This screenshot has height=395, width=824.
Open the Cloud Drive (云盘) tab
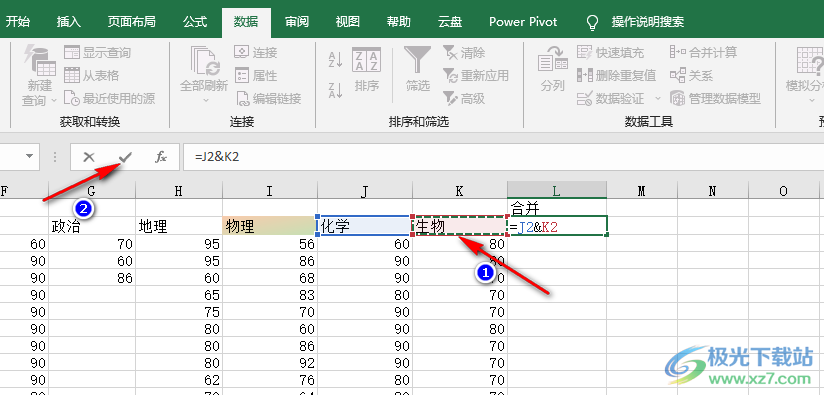click(450, 22)
